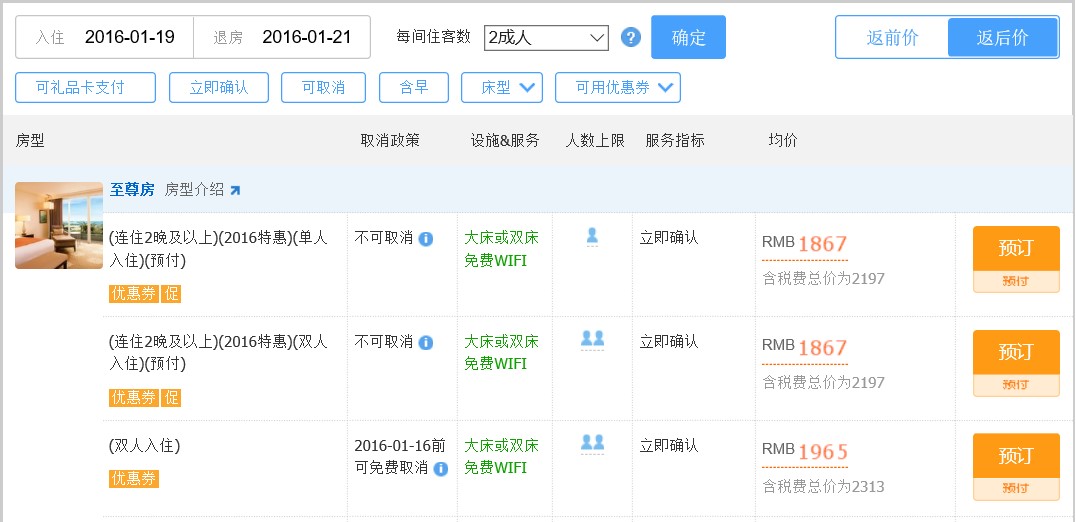Image resolution: width=1076 pixels, height=522 pixels.
Task: Click 预订 for the RMB 1965 room
Action: (1015, 456)
